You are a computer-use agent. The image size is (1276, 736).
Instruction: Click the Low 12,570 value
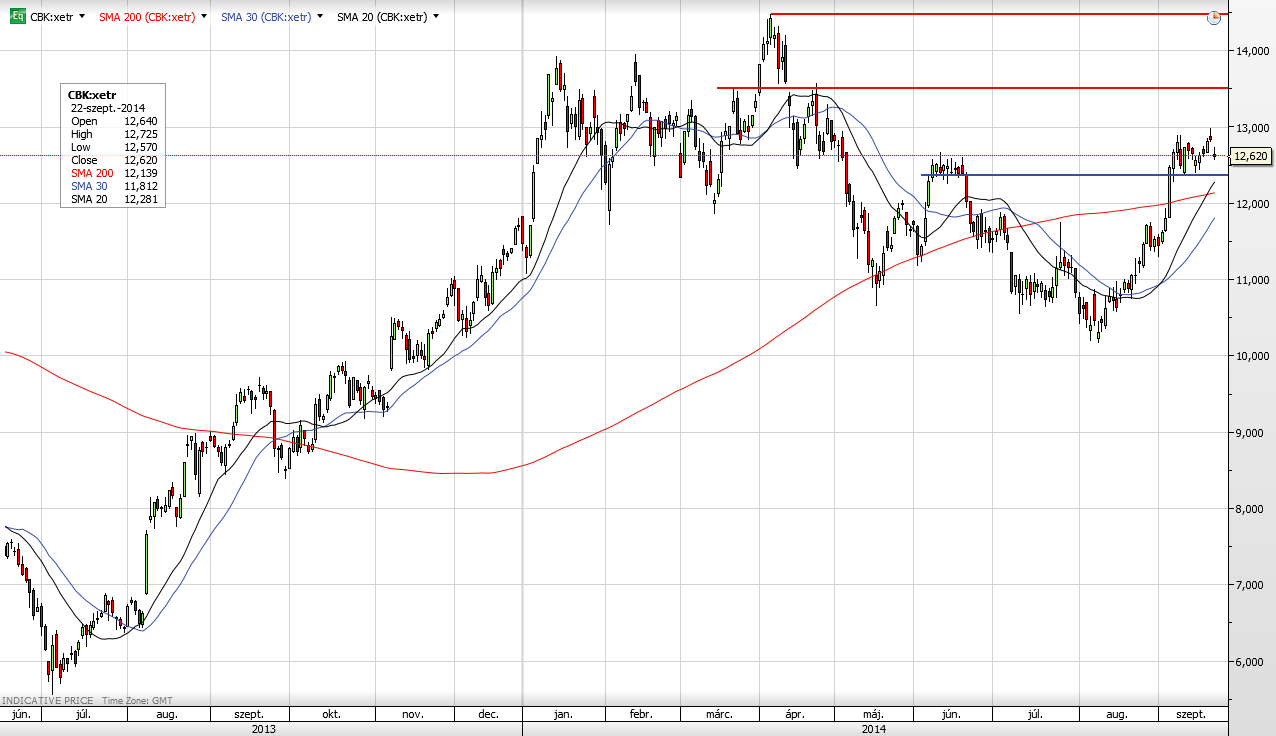pos(141,147)
